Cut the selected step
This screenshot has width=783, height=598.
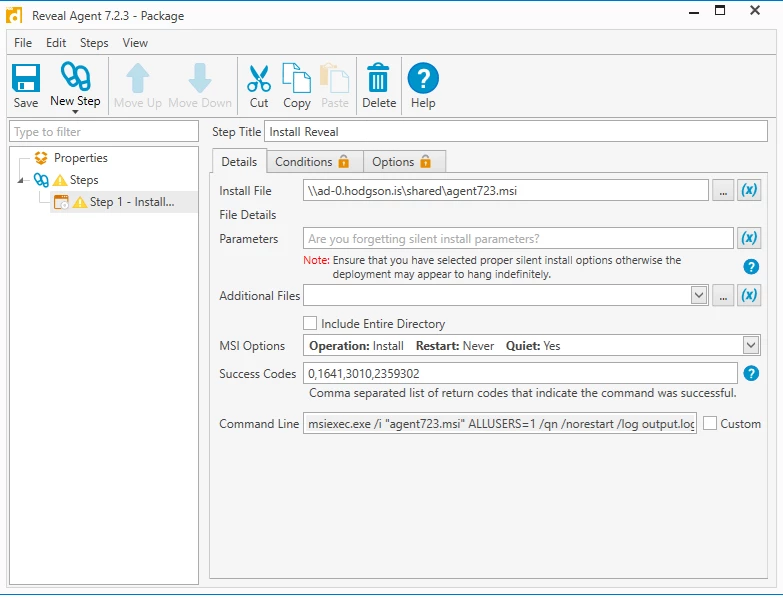click(259, 86)
